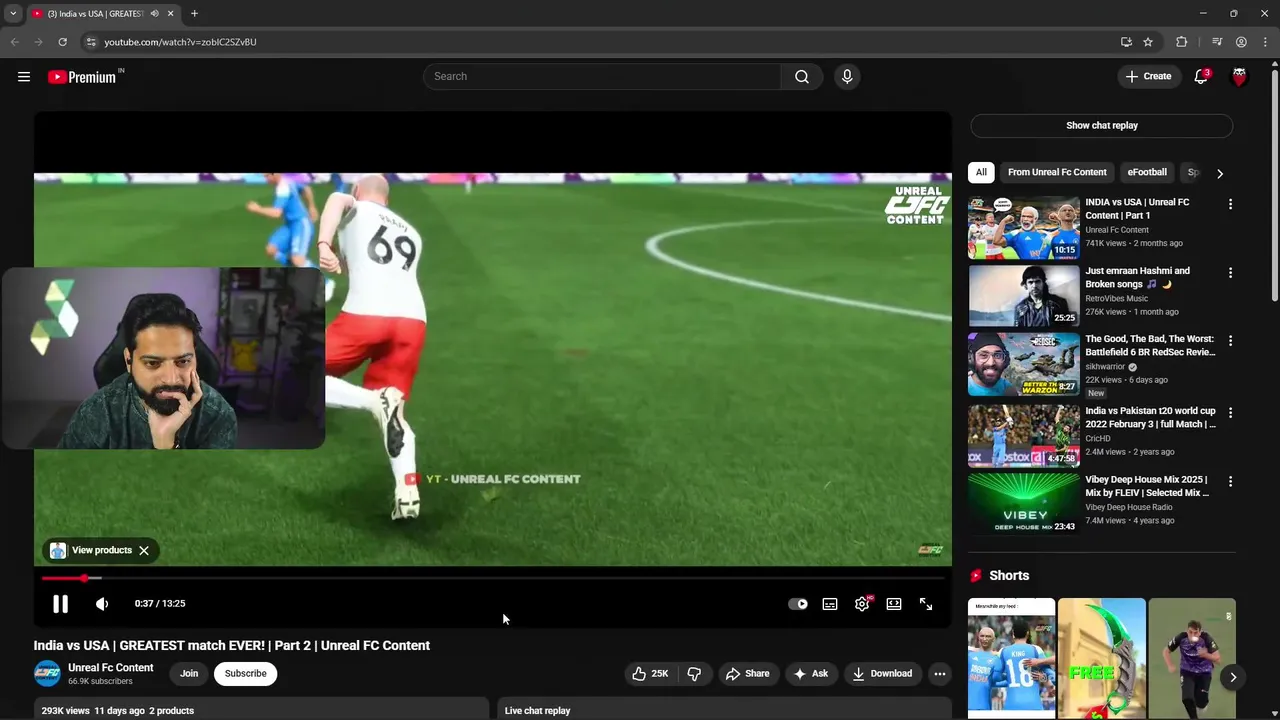Viewport: 1280px width, 720px height.
Task: Pause the video
Action: click(60, 604)
